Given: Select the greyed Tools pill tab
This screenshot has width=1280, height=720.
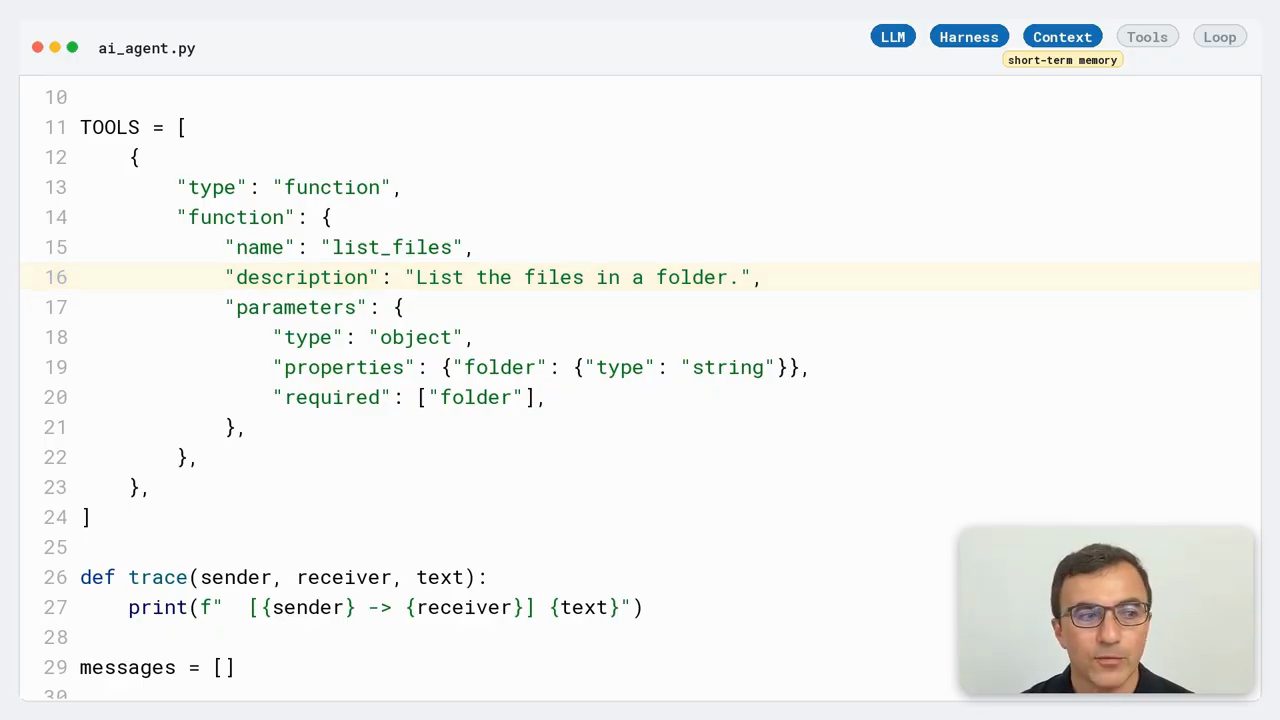Looking at the screenshot, I should pyautogui.click(x=1147, y=37).
